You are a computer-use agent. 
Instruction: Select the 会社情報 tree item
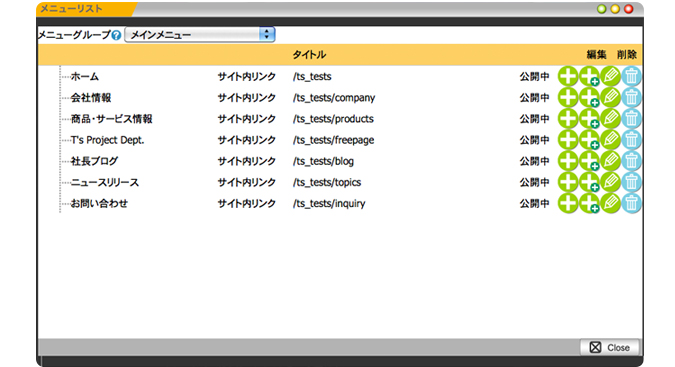pyautogui.click(x=91, y=98)
